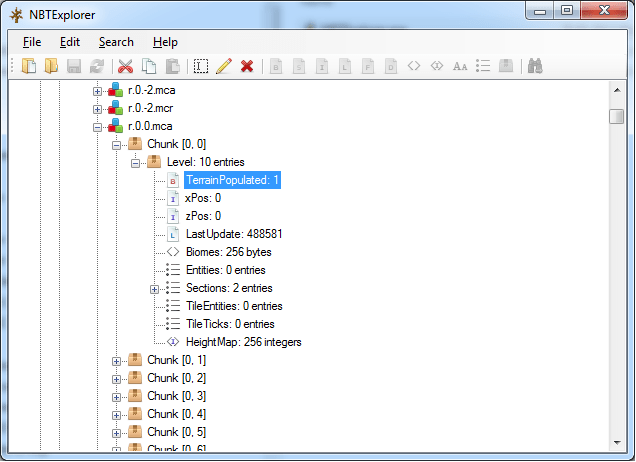Screen dimensions: 636x462
Task: Add a Short tag with S icon
Action: coord(299,66)
